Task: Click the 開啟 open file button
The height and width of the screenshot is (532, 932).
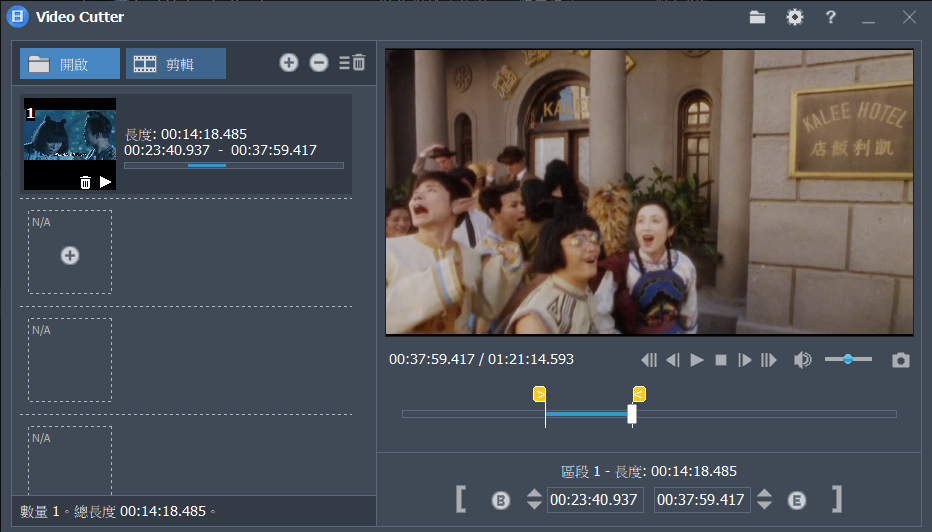Action: click(x=70, y=64)
